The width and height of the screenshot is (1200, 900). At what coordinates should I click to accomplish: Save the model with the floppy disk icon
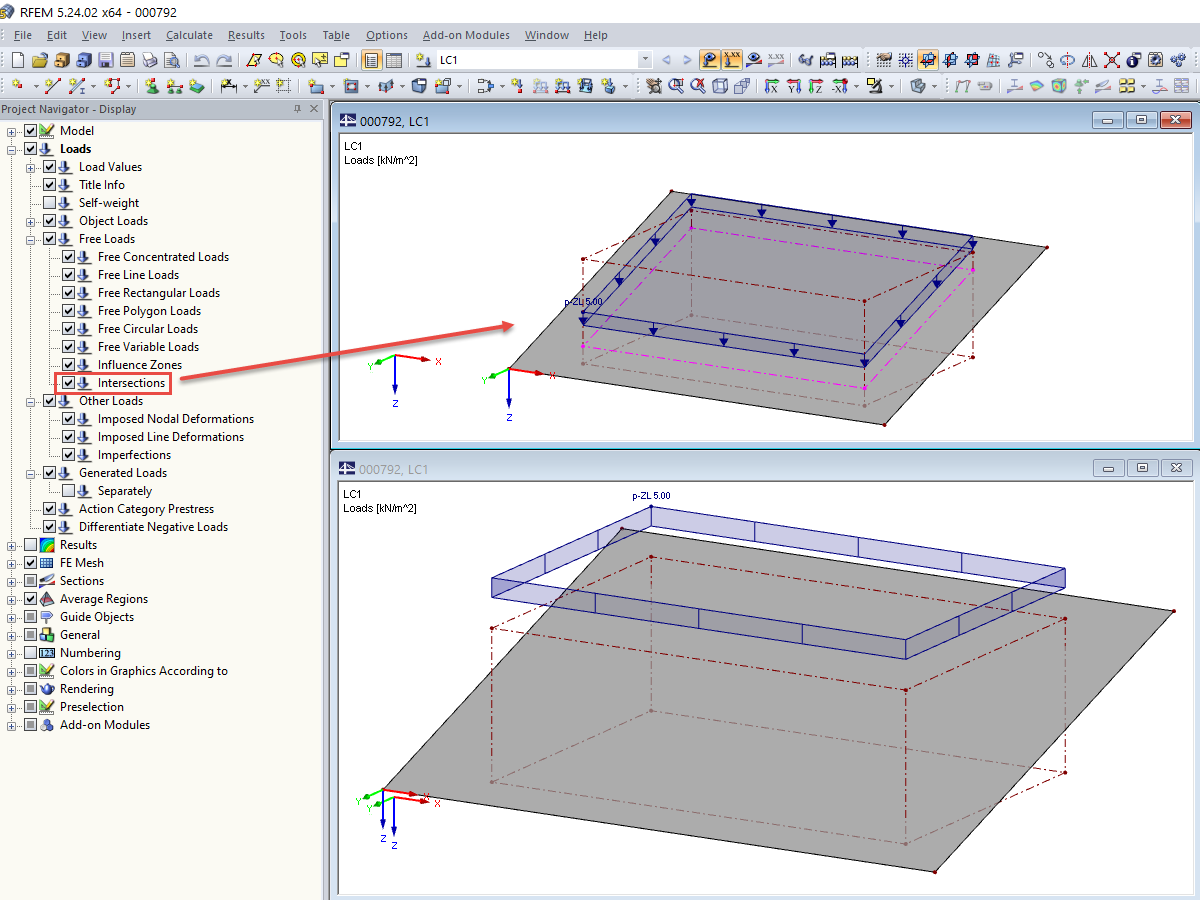[106, 60]
